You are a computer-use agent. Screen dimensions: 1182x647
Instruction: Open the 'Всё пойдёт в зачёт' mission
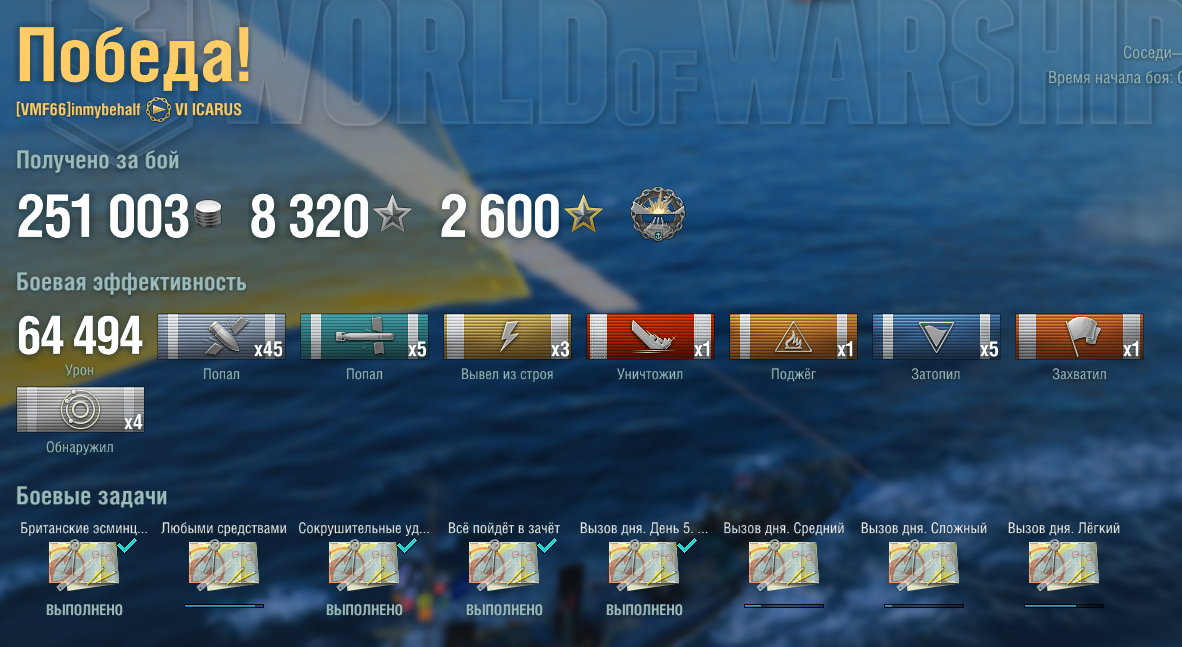pos(504,565)
